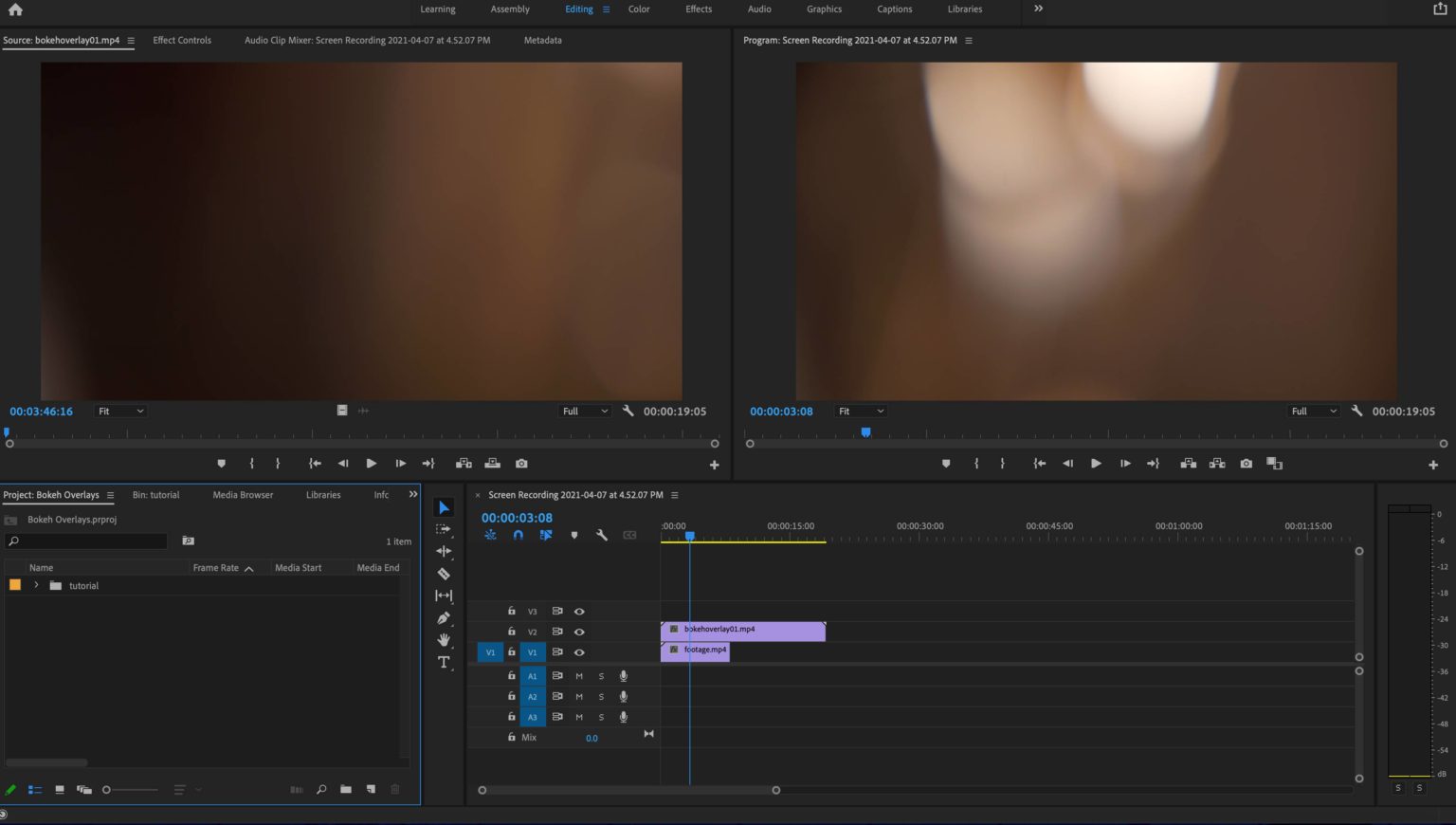Click the New Bin folder icon

pyautogui.click(x=346, y=789)
